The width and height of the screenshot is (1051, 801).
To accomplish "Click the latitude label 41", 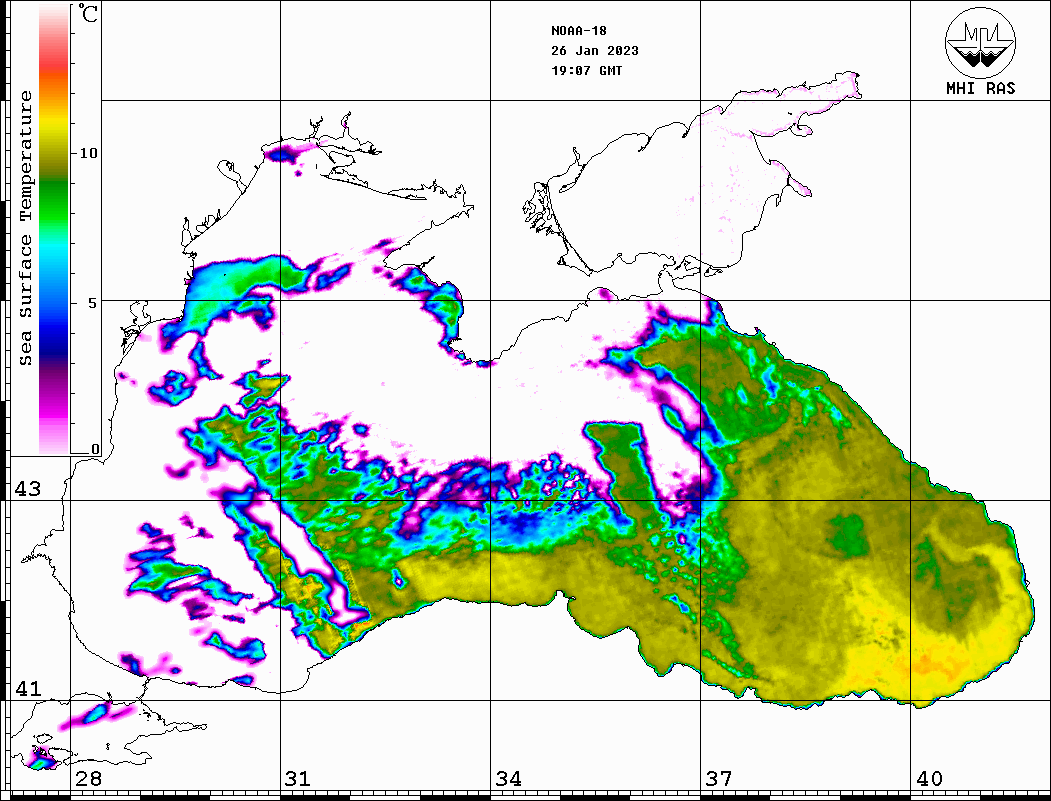I will coord(27,688).
